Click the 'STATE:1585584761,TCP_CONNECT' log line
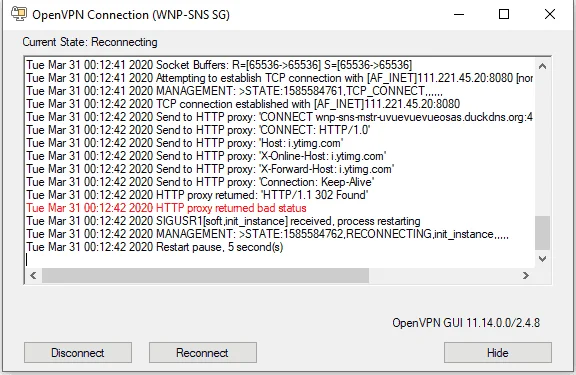The width and height of the screenshot is (576, 375). (234, 91)
